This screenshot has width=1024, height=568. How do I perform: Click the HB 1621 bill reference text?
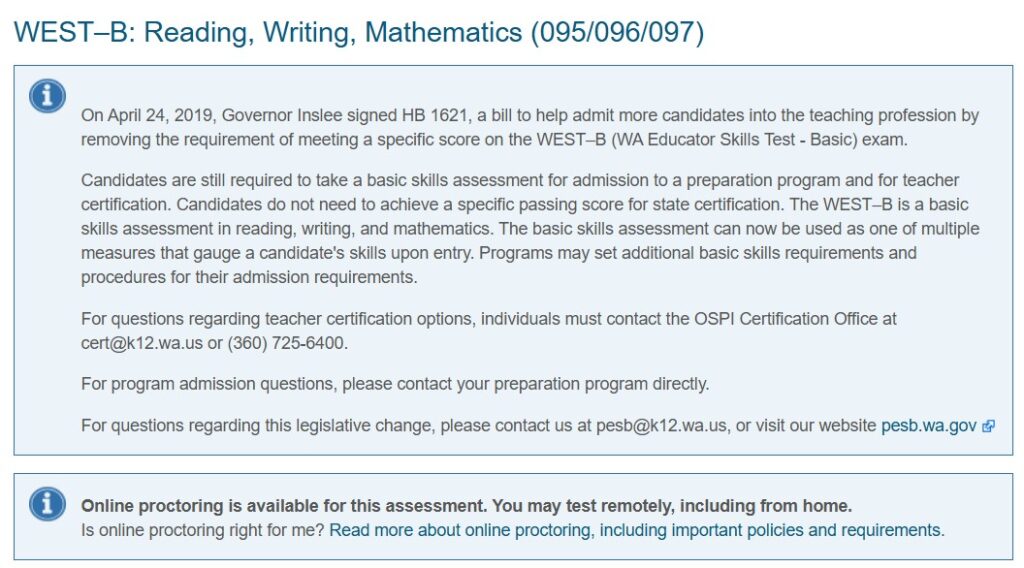coord(434,116)
